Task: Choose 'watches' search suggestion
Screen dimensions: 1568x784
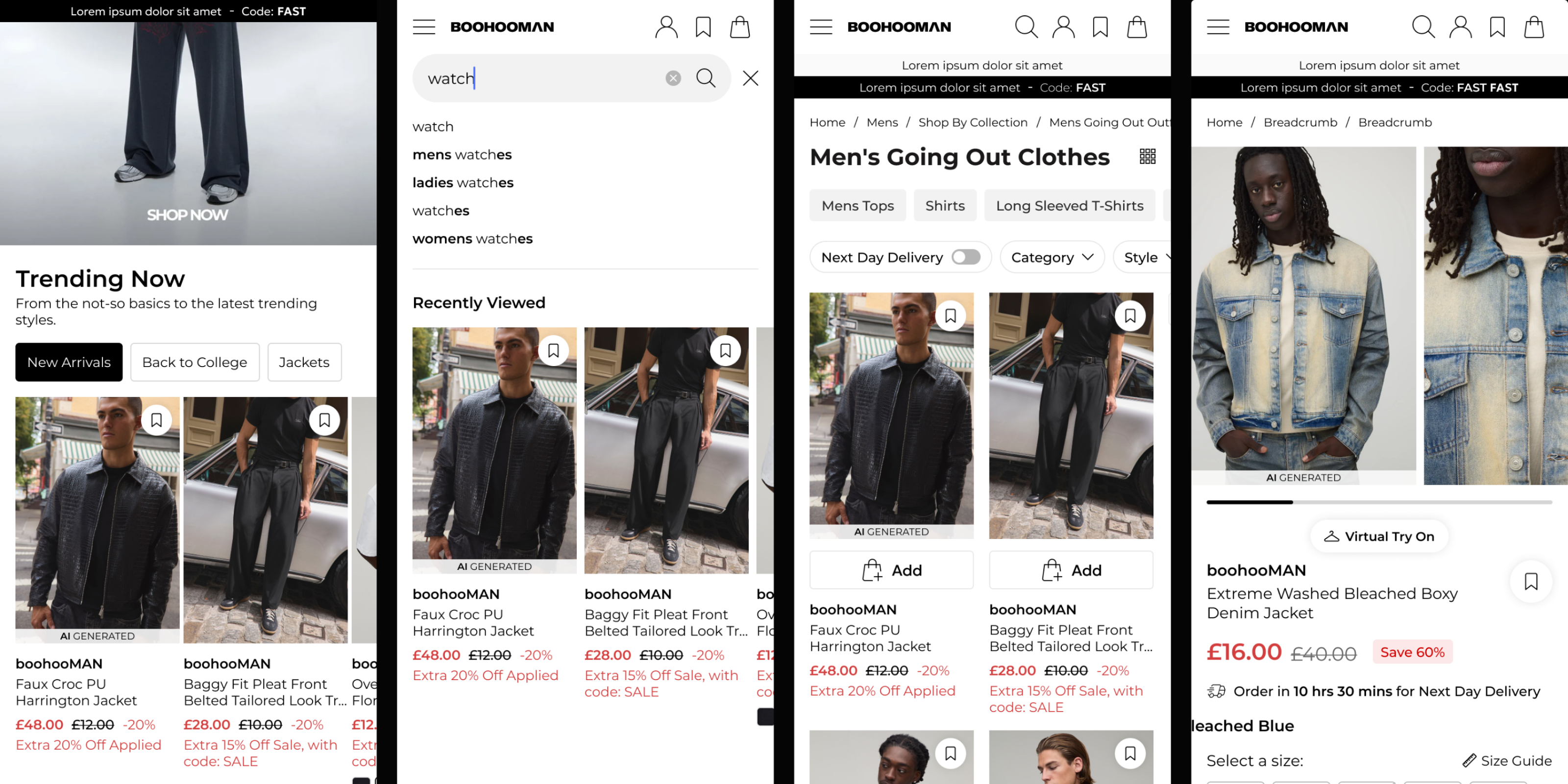Action: click(441, 211)
